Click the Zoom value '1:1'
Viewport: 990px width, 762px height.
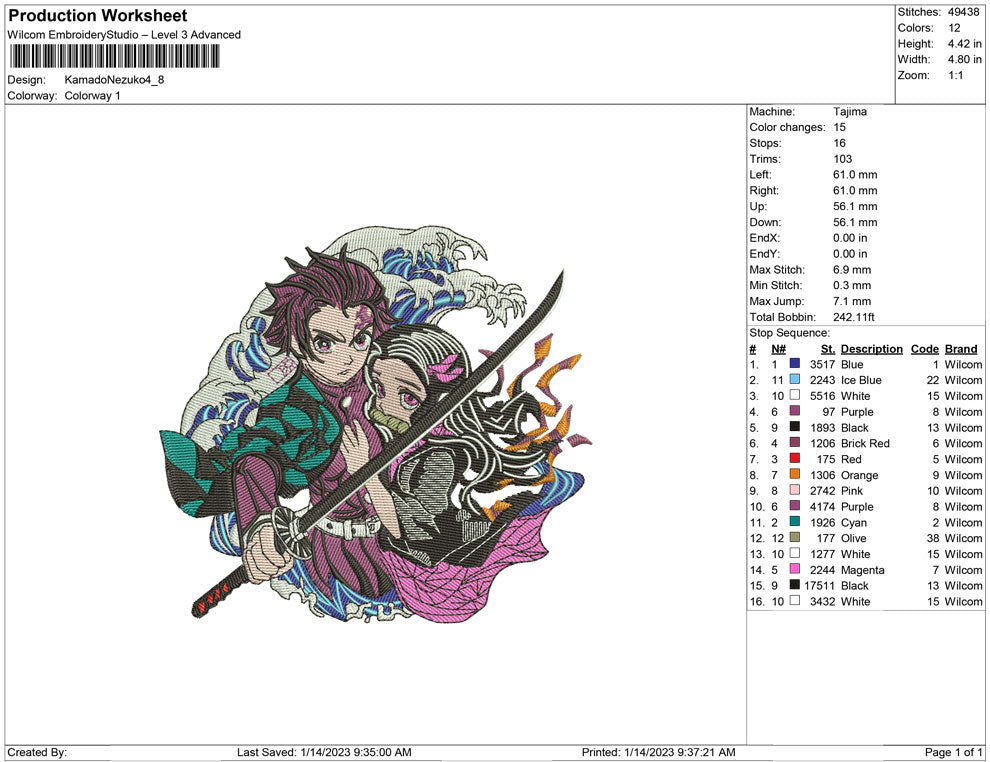(x=955, y=75)
